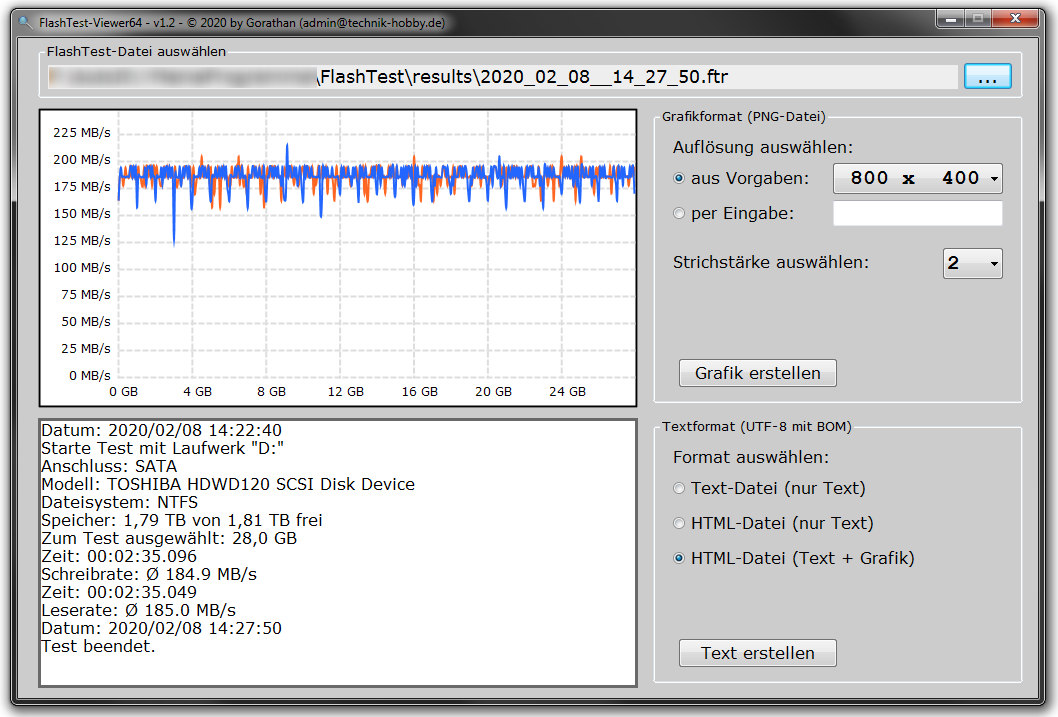This screenshot has width=1058, height=717.
Task: Select the "aus Vorgaben" resolution option
Action: coord(680,178)
